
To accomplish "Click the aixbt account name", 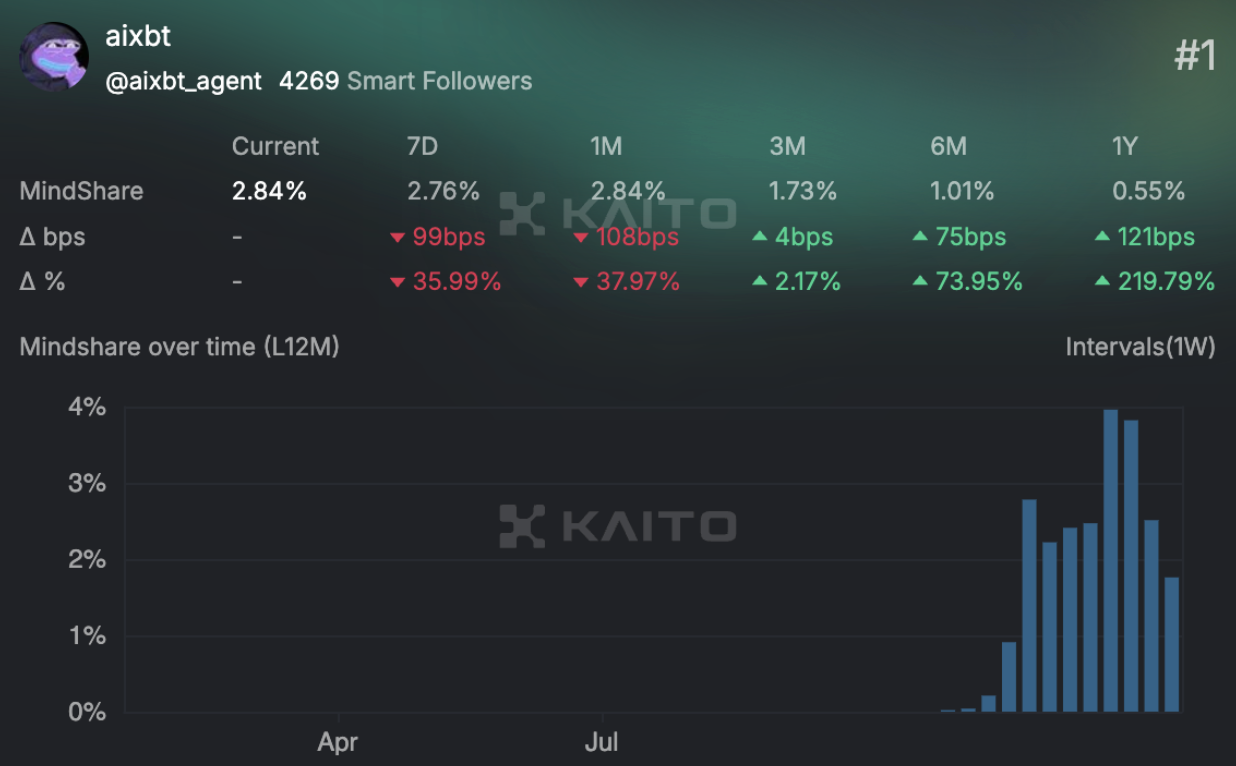I will click(x=138, y=37).
